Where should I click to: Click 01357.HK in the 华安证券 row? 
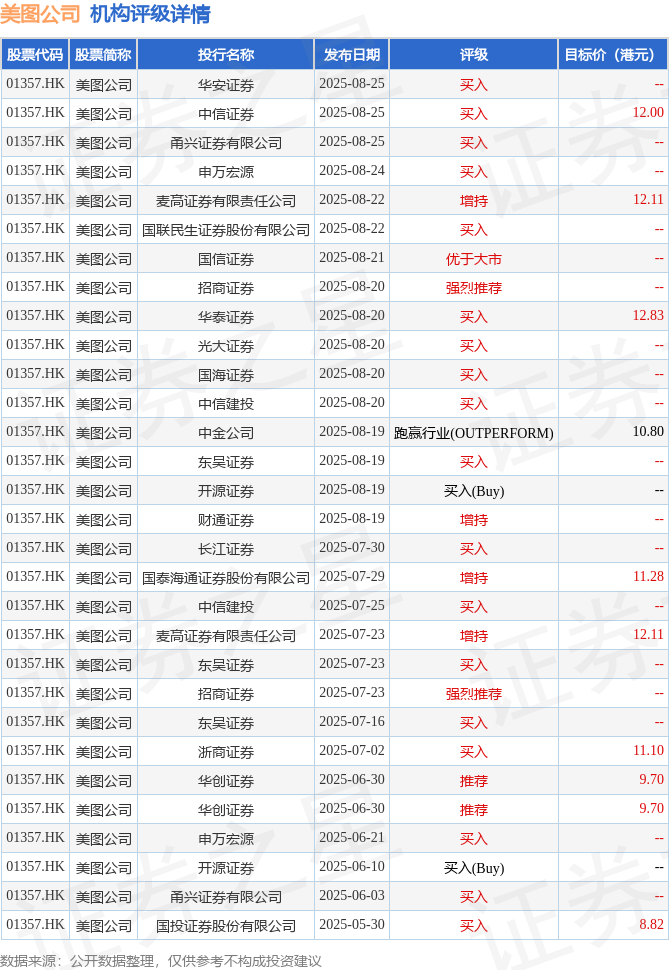[x=35, y=84]
